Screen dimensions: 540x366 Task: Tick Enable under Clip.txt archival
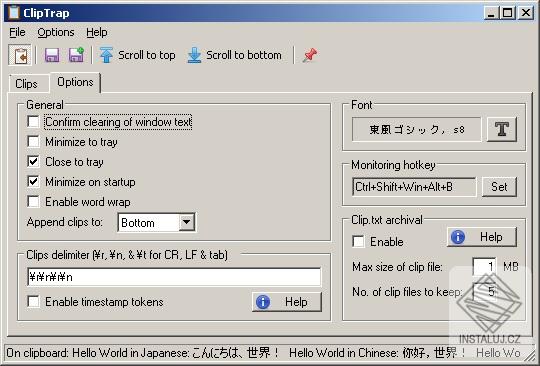pyautogui.click(x=359, y=241)
